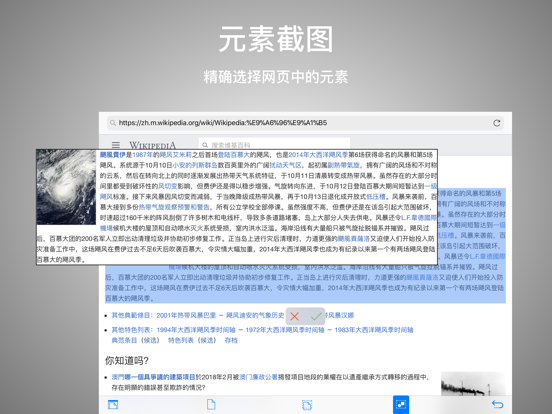Confirm element selection with the green checkmark
This screenshot has width=552, height=414.
click(x=316, y=316)
